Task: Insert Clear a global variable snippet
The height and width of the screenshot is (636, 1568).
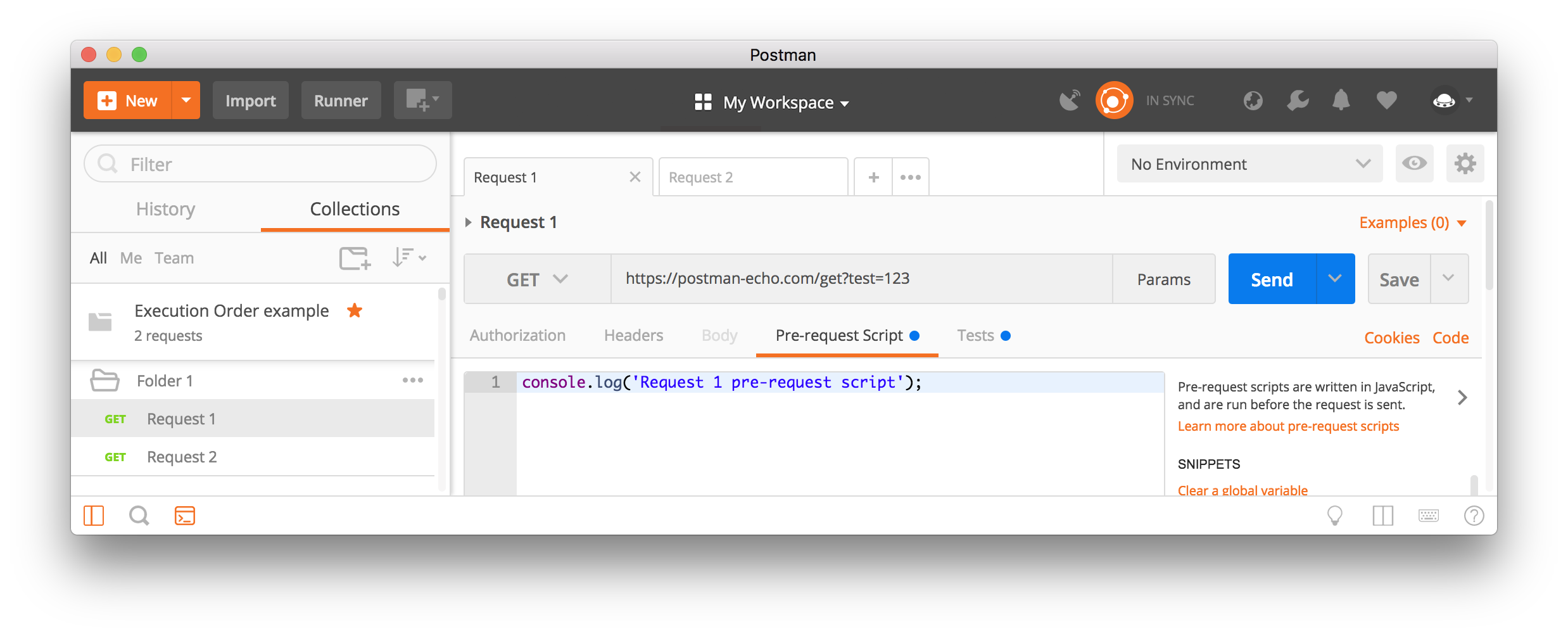Action: pyautogui.click(x=1242, y=490)
